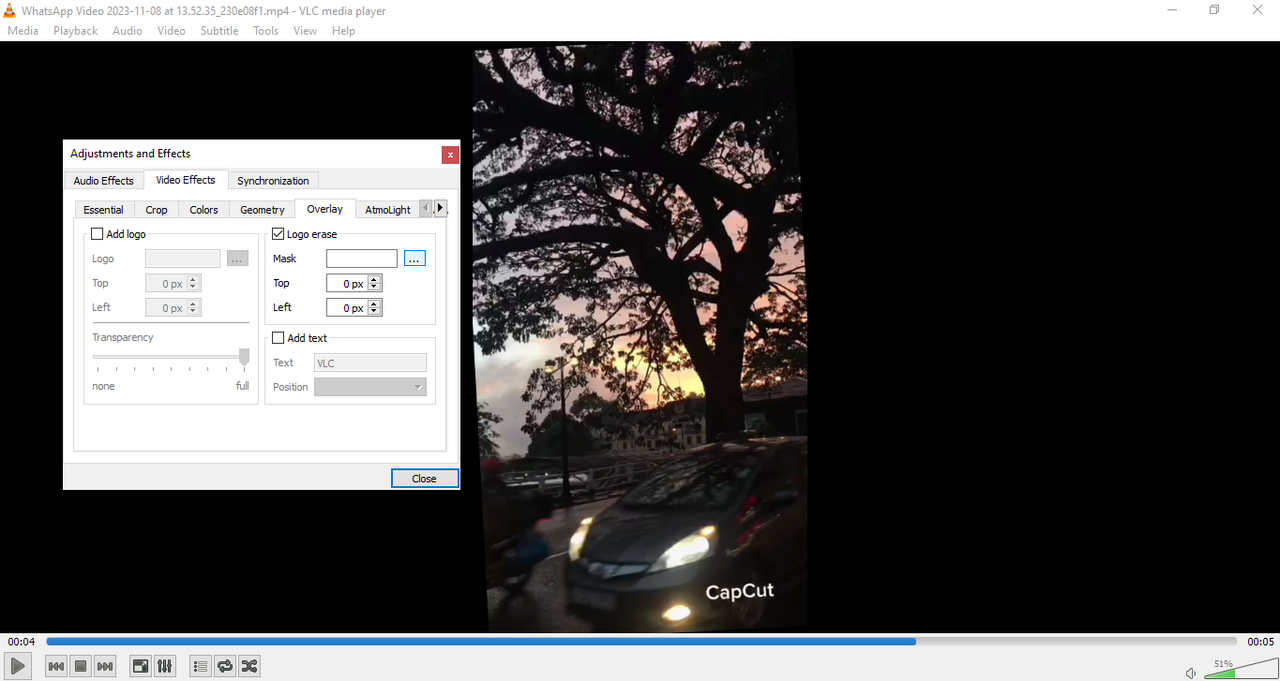This screenshot has height=681, width=1280.
Task: Click the VLC cone icon in title bar
Action: pyautogui.click(x=9, y=10)
